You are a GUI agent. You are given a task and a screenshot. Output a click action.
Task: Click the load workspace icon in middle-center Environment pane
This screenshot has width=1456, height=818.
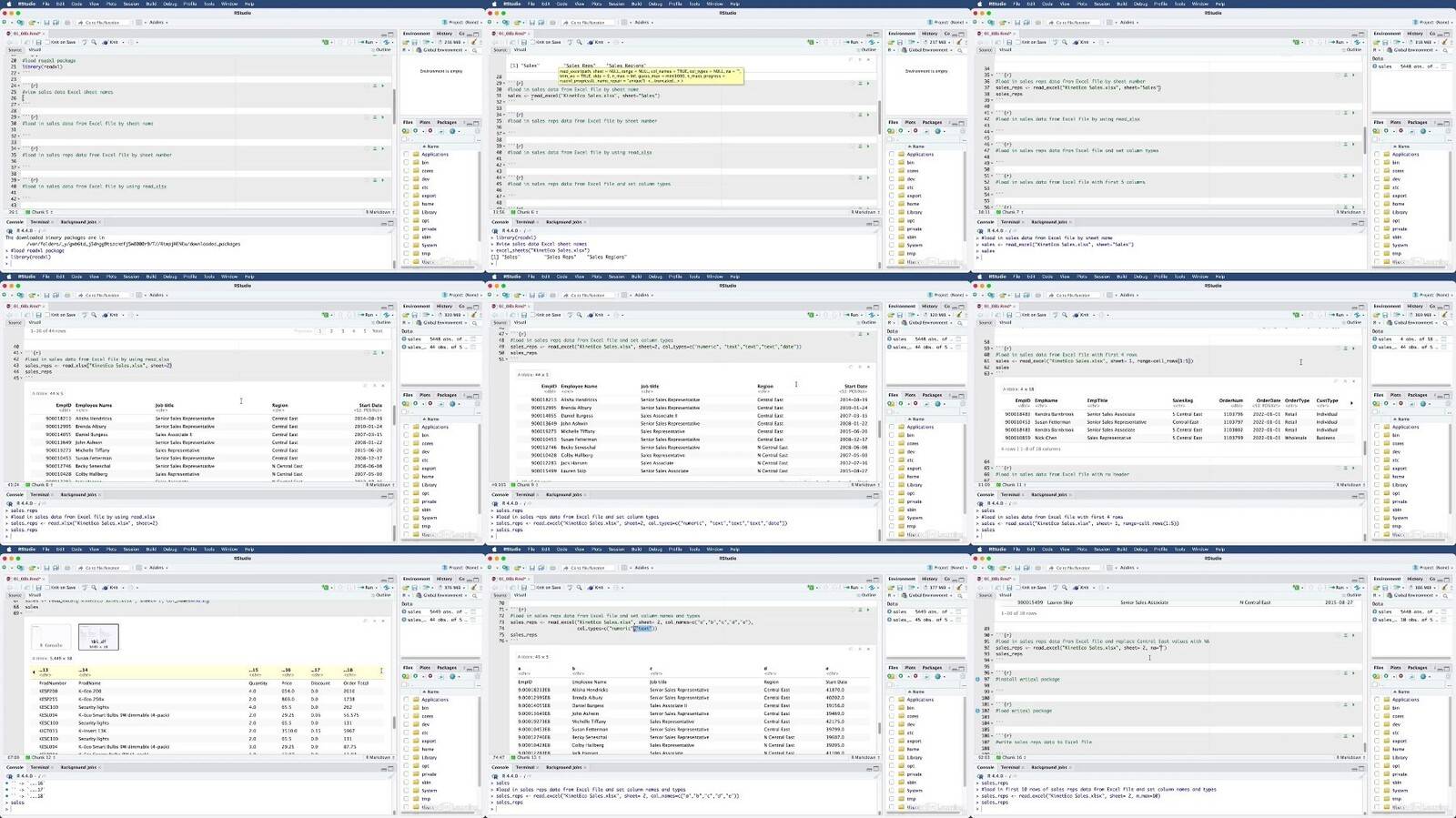point(890,315)
